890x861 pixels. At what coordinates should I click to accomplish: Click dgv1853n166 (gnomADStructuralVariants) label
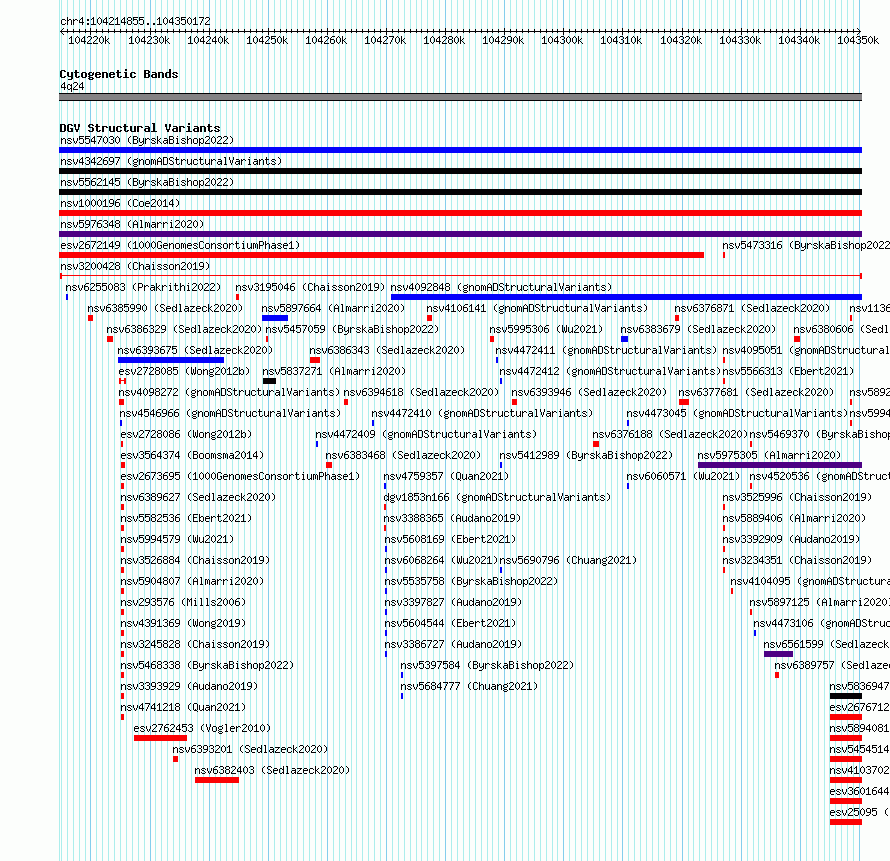click(497, 497)
